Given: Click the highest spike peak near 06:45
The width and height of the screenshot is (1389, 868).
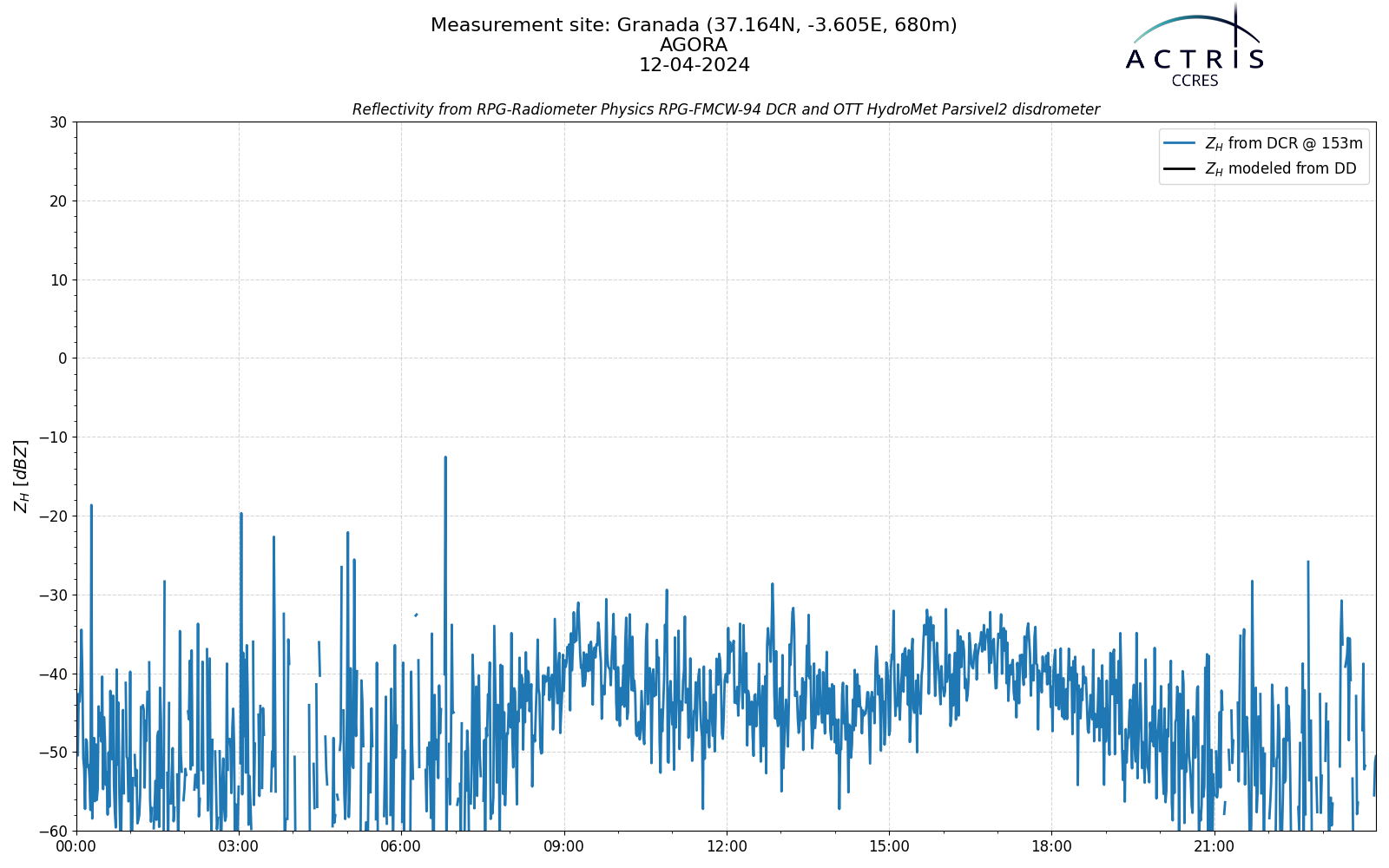Looking at the screenshot, I should click(x=445, y=457).
